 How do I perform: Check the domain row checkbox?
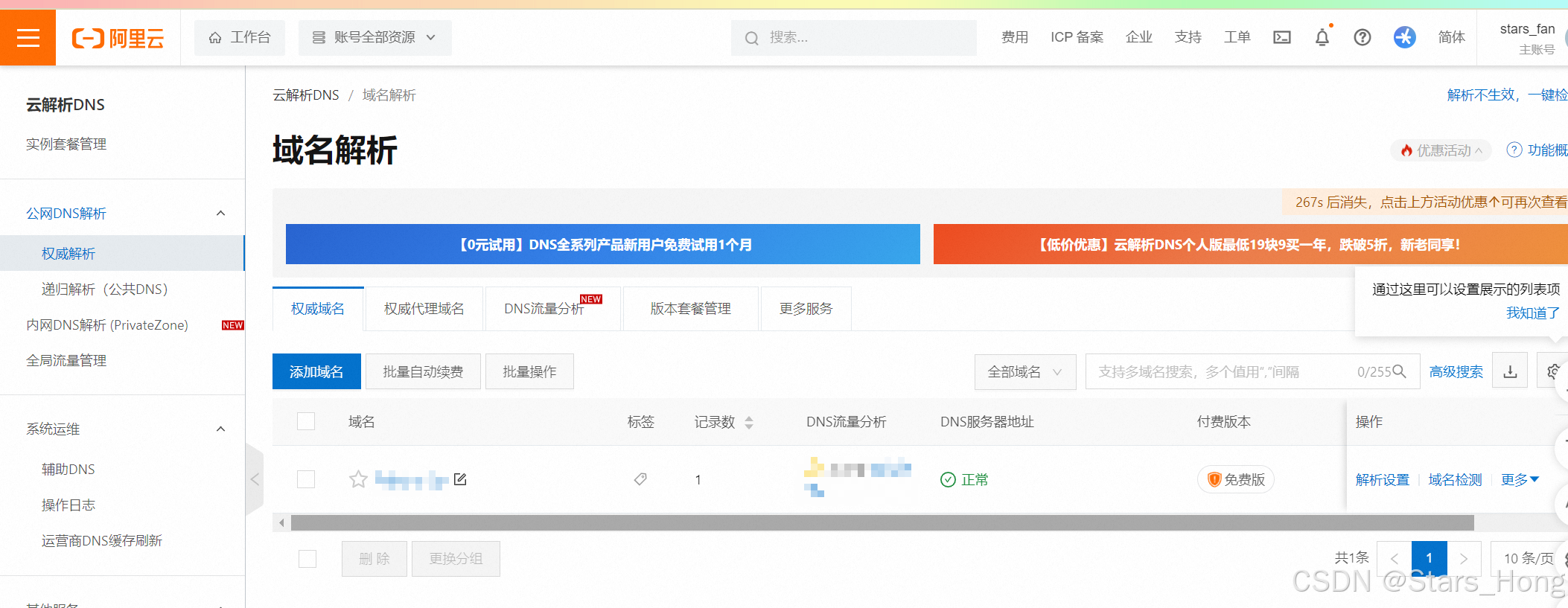click(306, 479)
